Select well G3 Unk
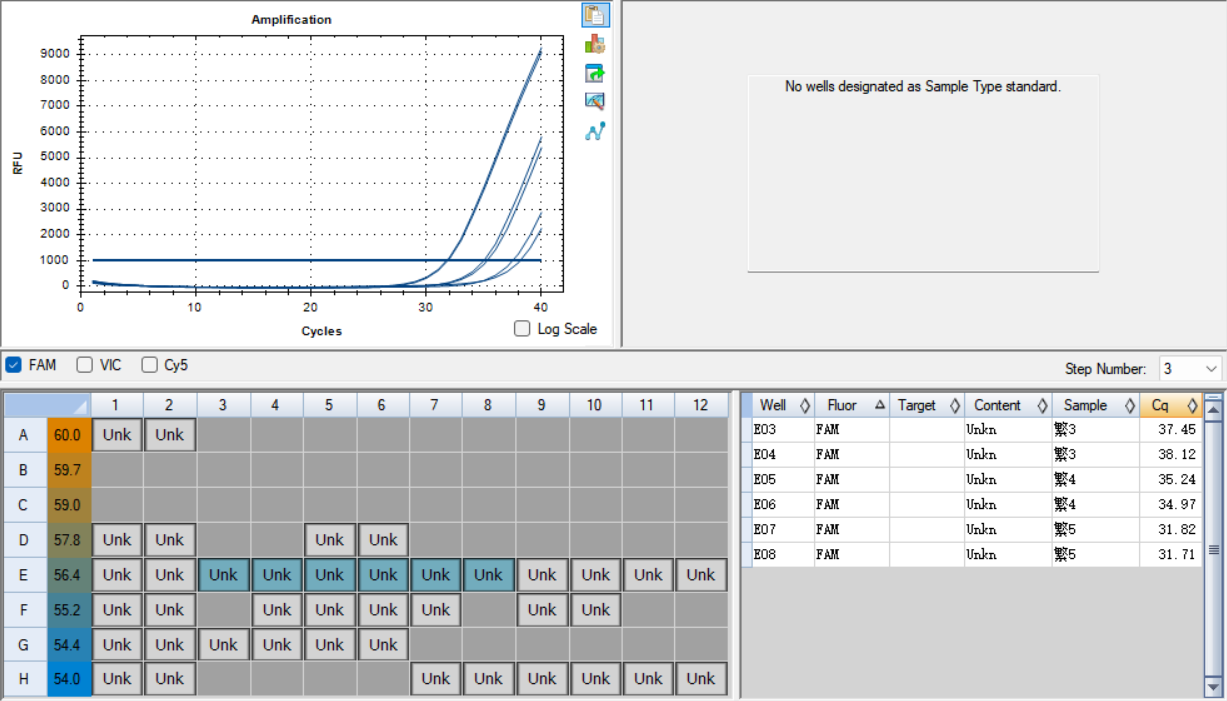 click(x=223, y=645)
